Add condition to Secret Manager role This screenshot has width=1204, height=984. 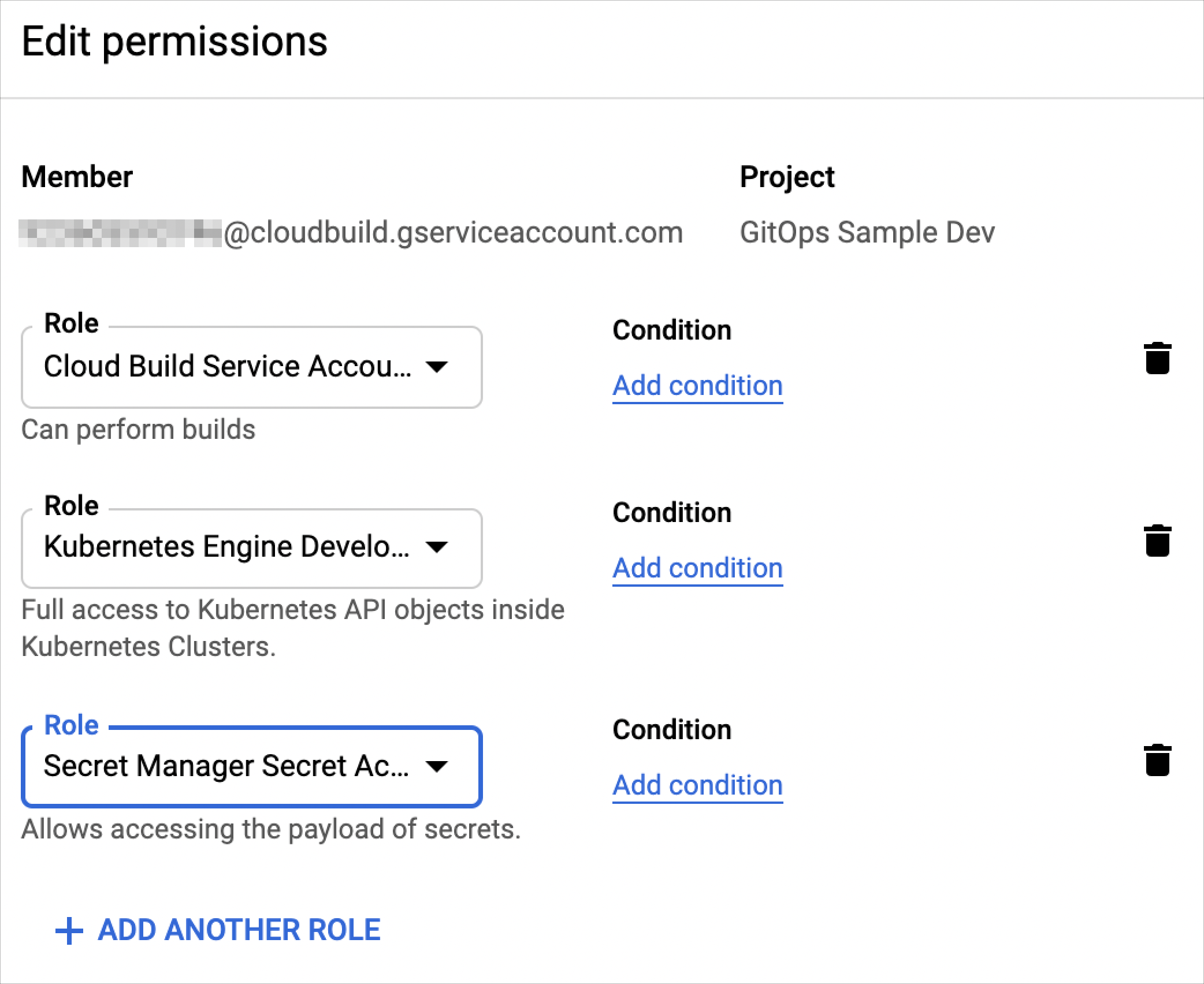point(697,785)
